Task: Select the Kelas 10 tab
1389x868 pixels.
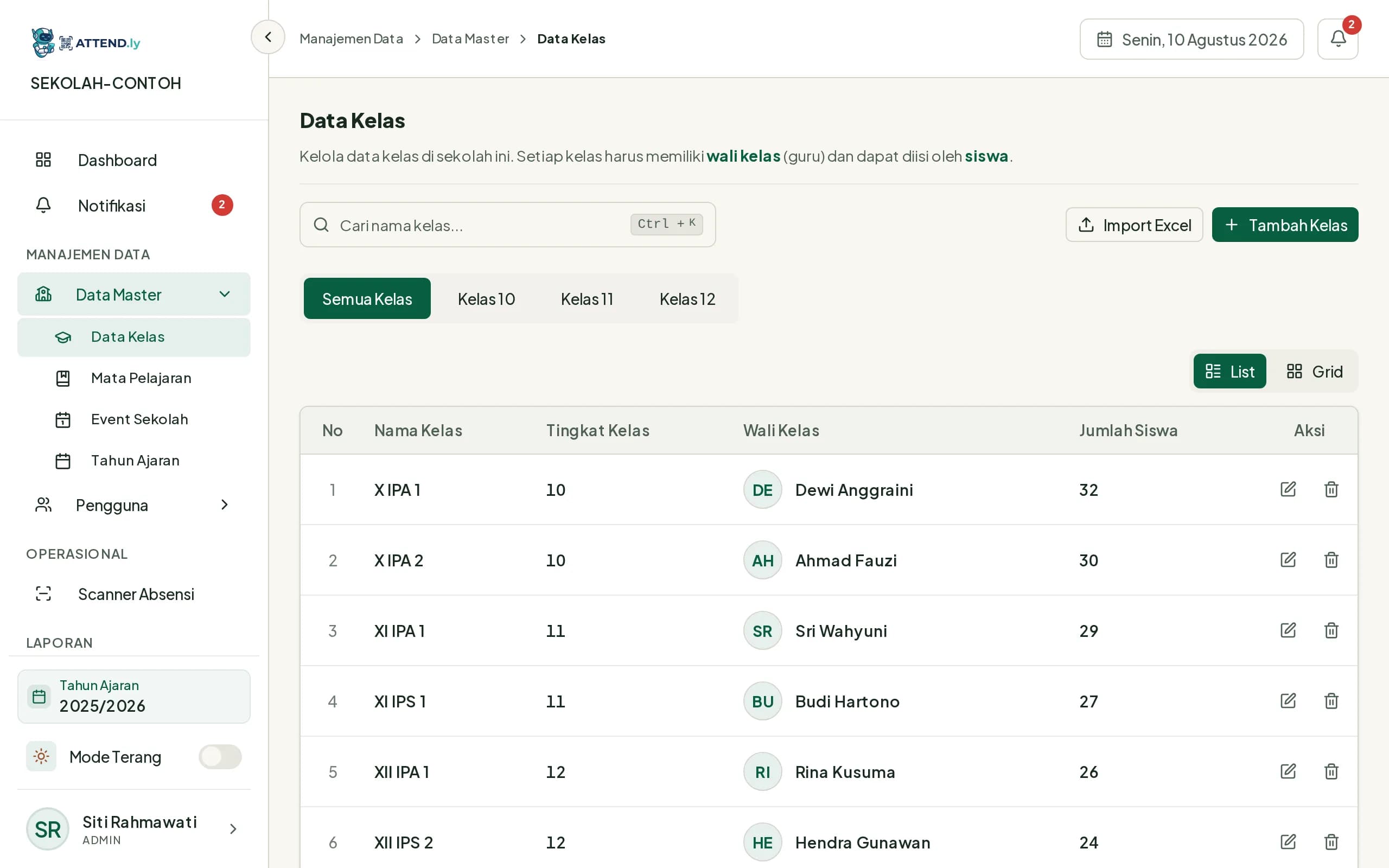Action: (x=486, y=298)
